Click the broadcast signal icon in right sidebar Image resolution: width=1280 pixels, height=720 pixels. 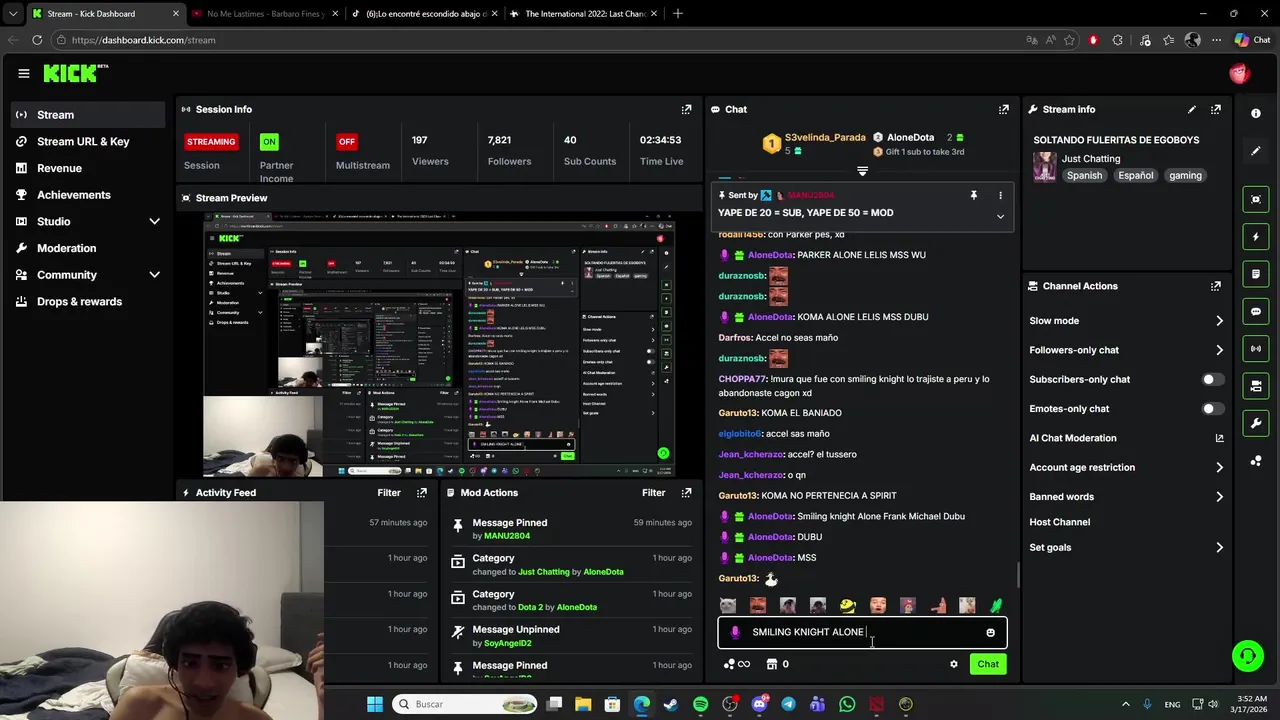(x=1256, y=348)
